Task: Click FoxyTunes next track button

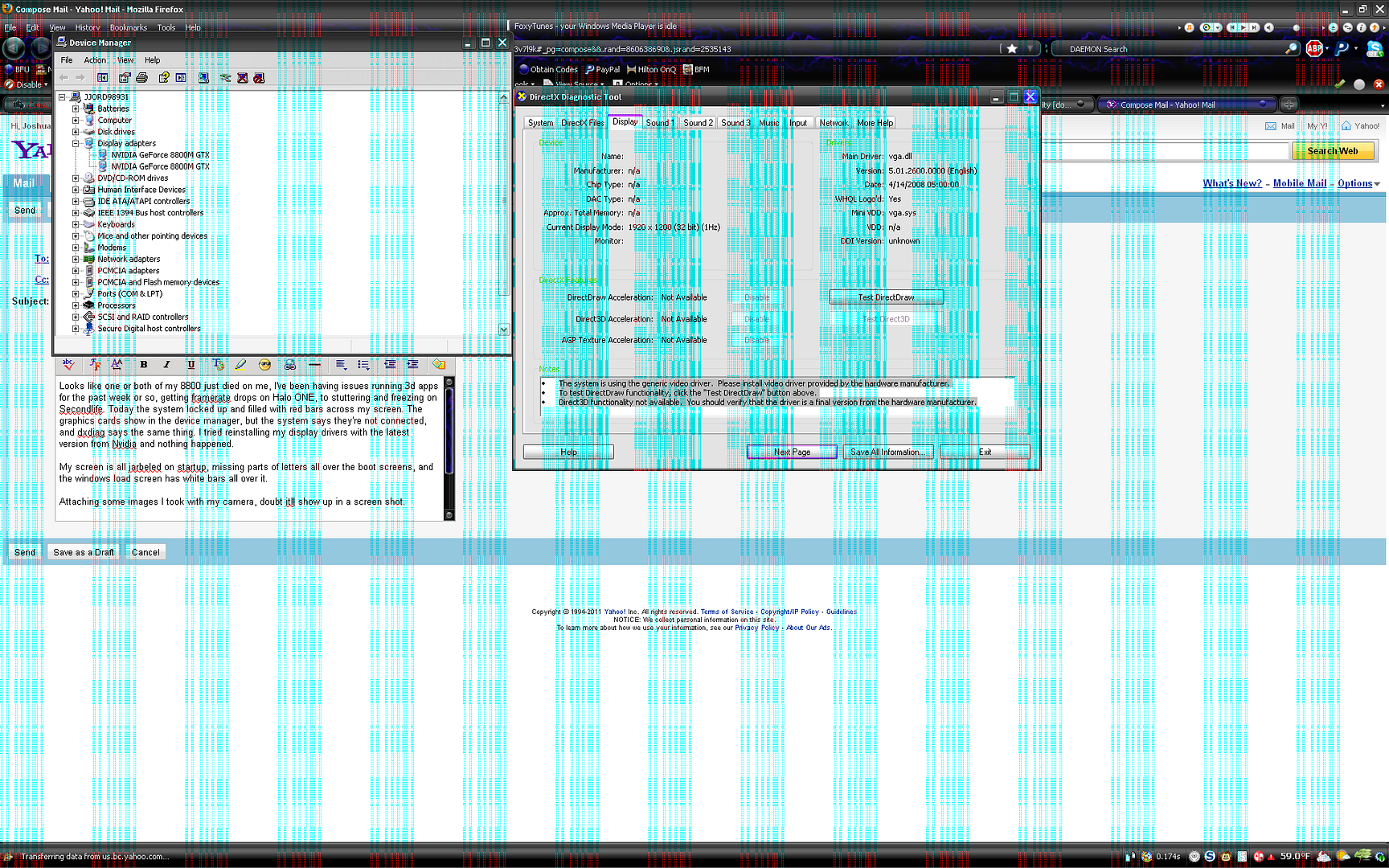Action: click(1253, 27)
